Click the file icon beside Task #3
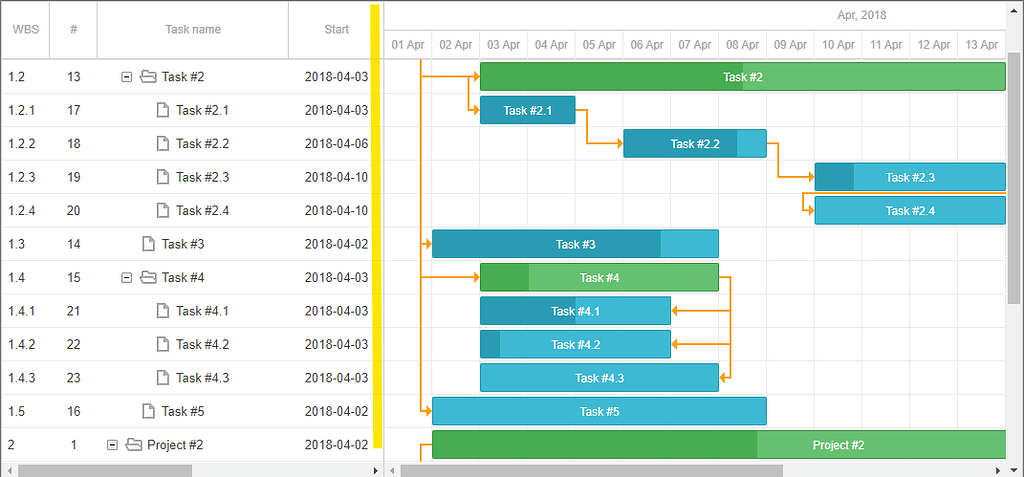The width and height of the screenshot is (1024, 477). tap(149, 244)
